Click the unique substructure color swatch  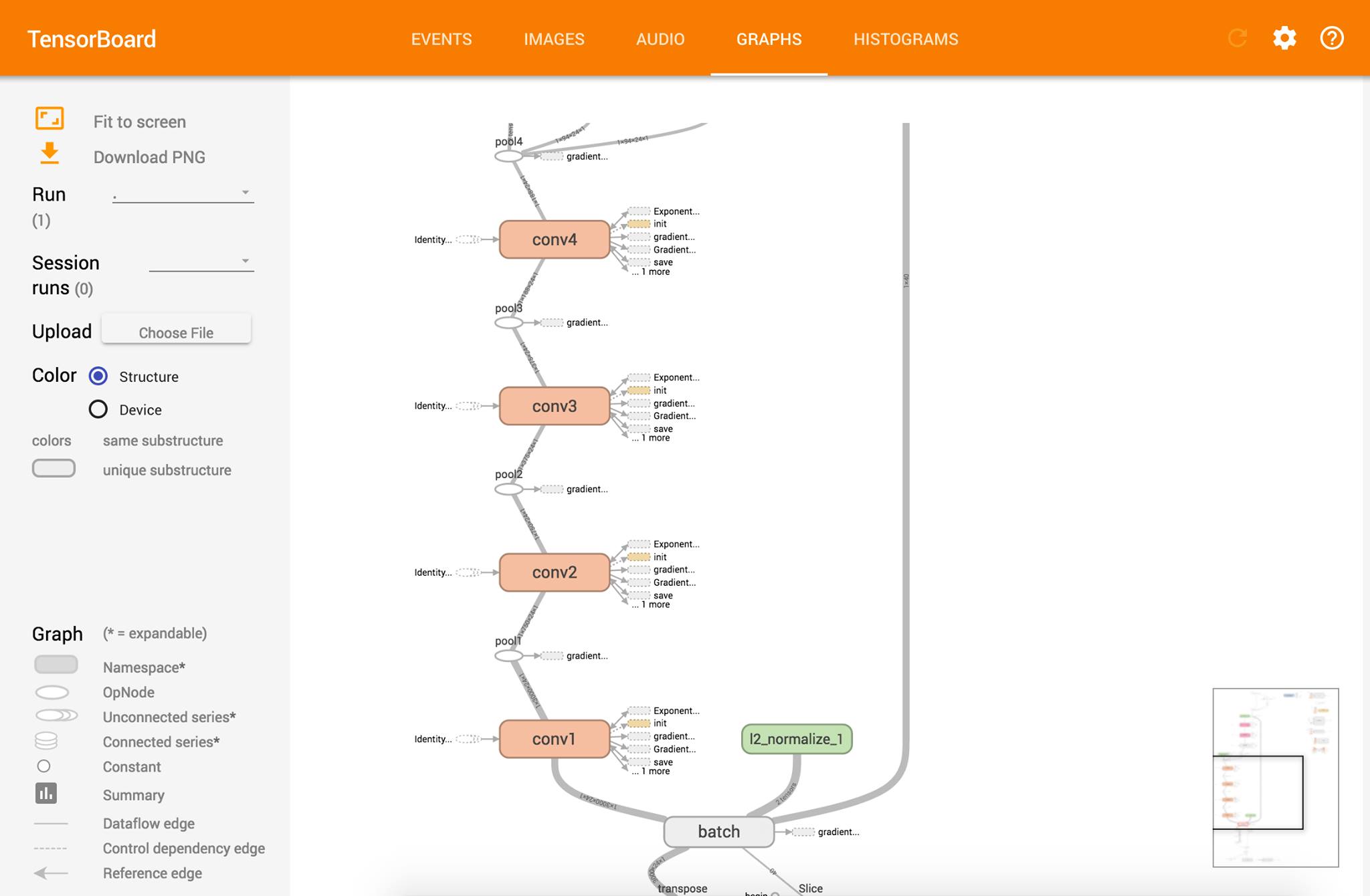[x=54, y=469]
